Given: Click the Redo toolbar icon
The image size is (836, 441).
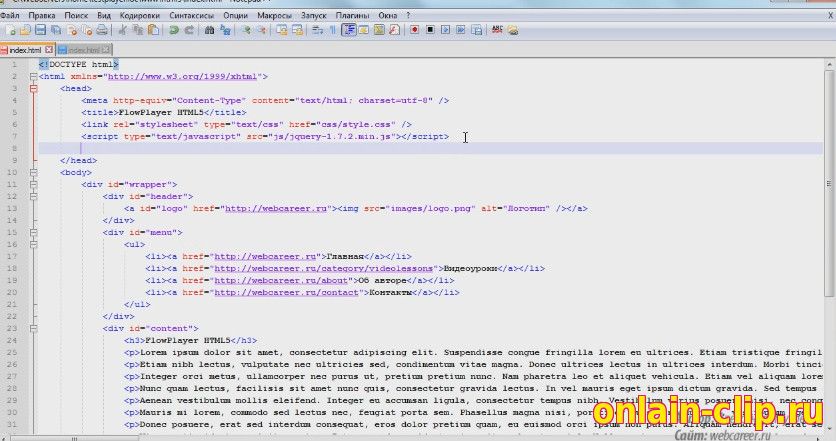Looking at the screenshot, I should pos(189,30).
